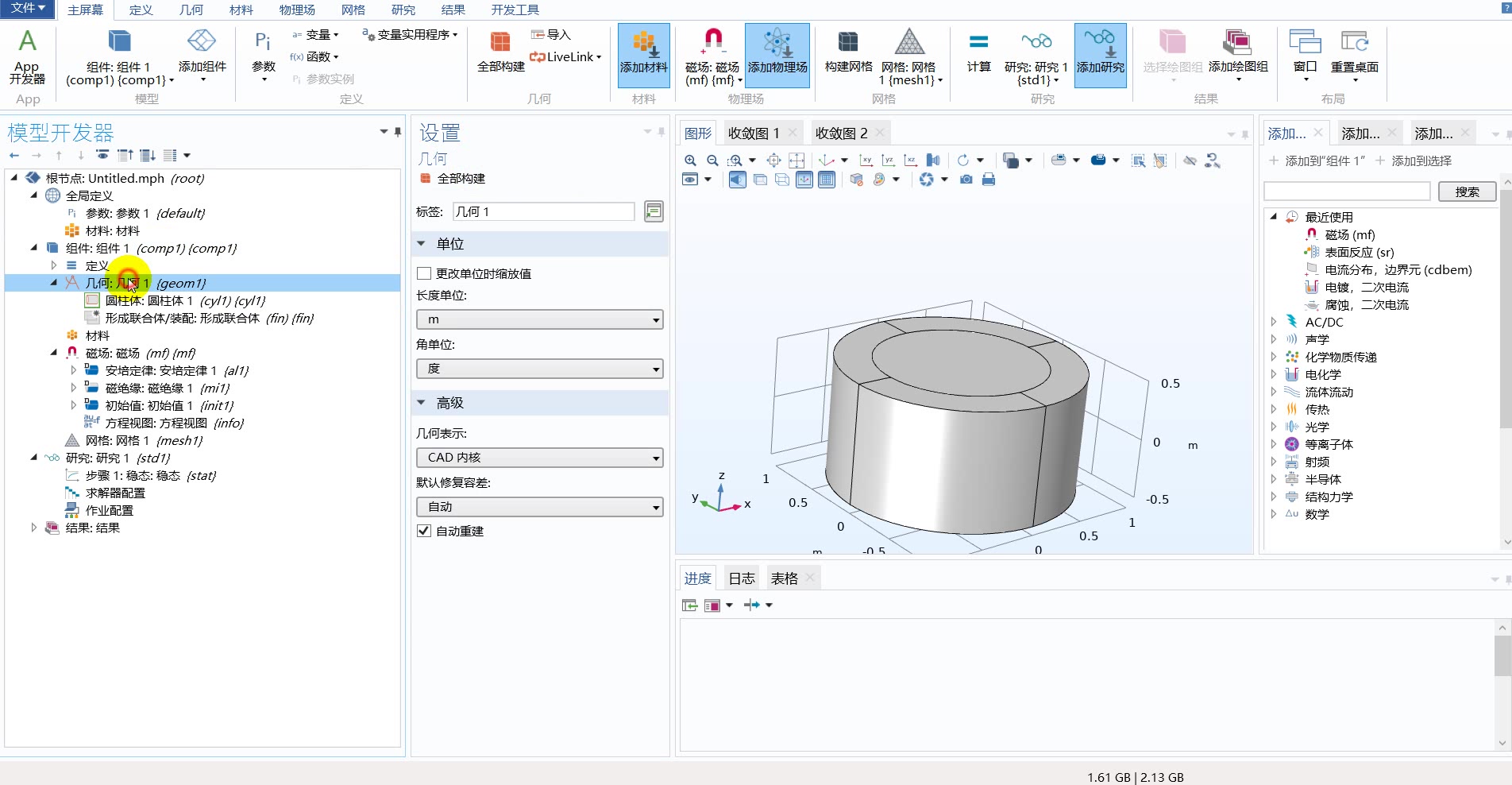
Task: Select the 添加材料 ribbon icon
Action: [643, 54]
